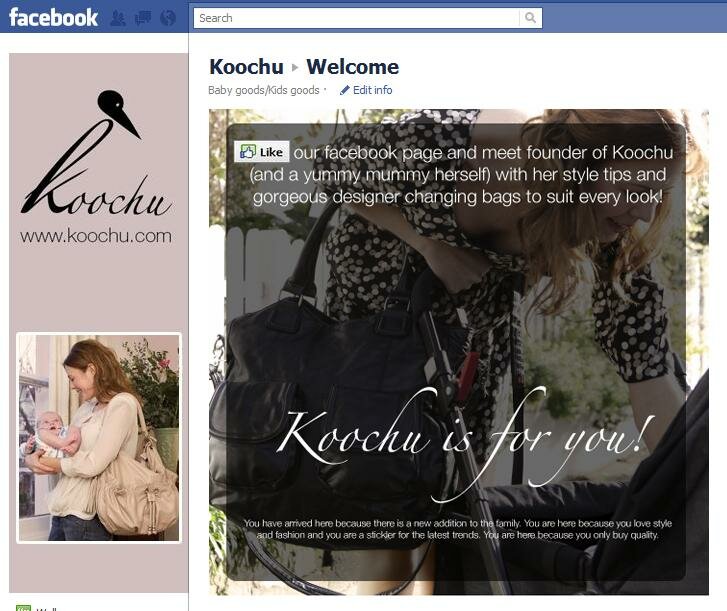
Task: Click the pencil icon beside Edit info
Action: pyautogui.click(x=344, y=90)
